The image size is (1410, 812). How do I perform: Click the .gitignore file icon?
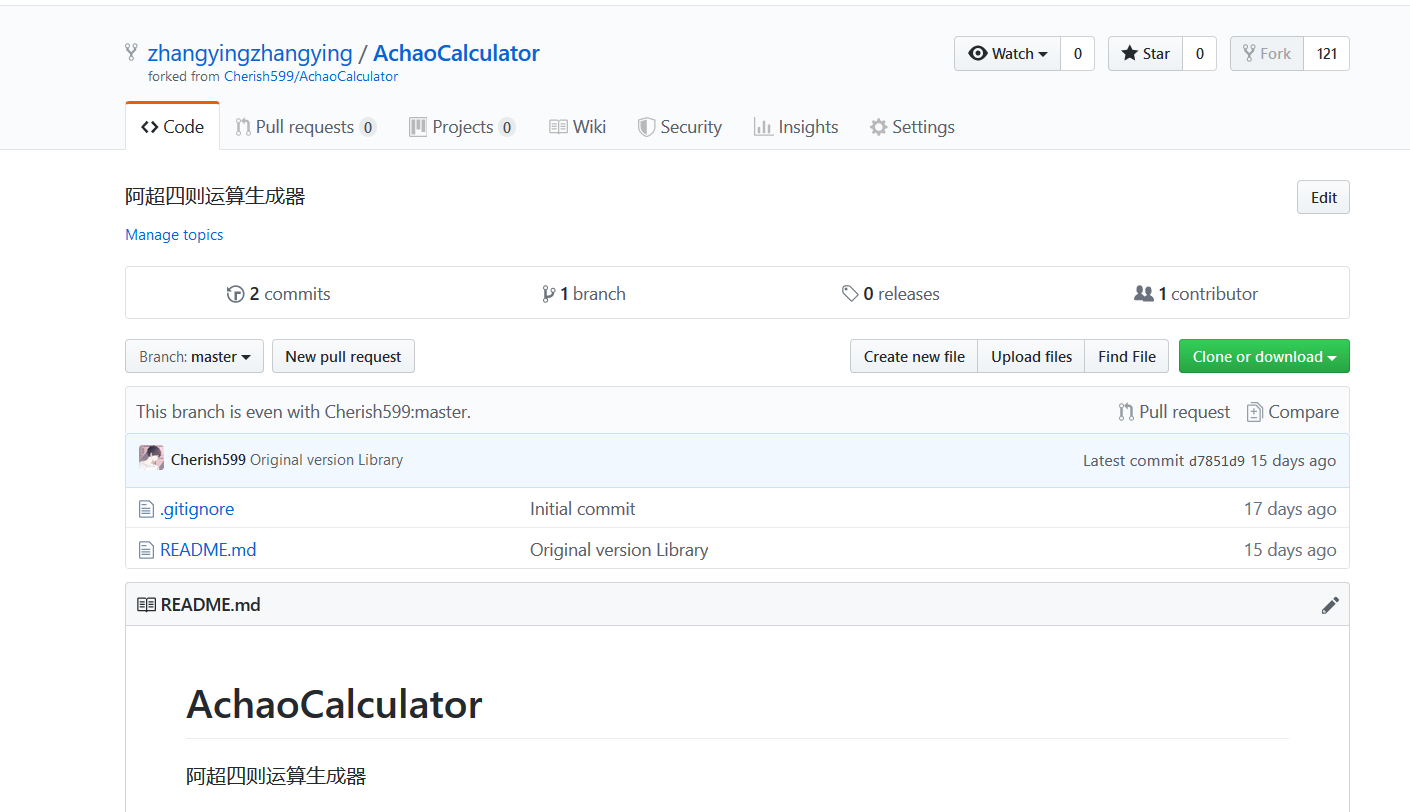[146, 509]
